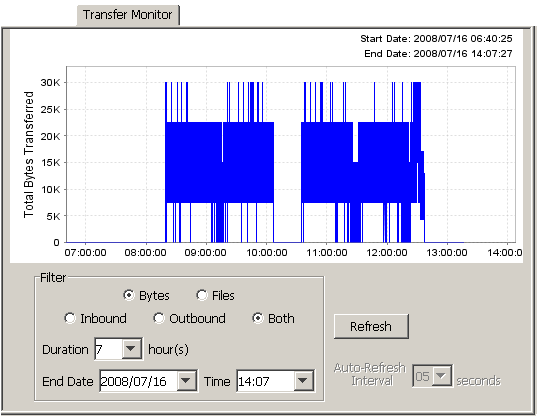Select the Bytes radio button
This screenshot has height=417, width=537.
coord(129,295)
